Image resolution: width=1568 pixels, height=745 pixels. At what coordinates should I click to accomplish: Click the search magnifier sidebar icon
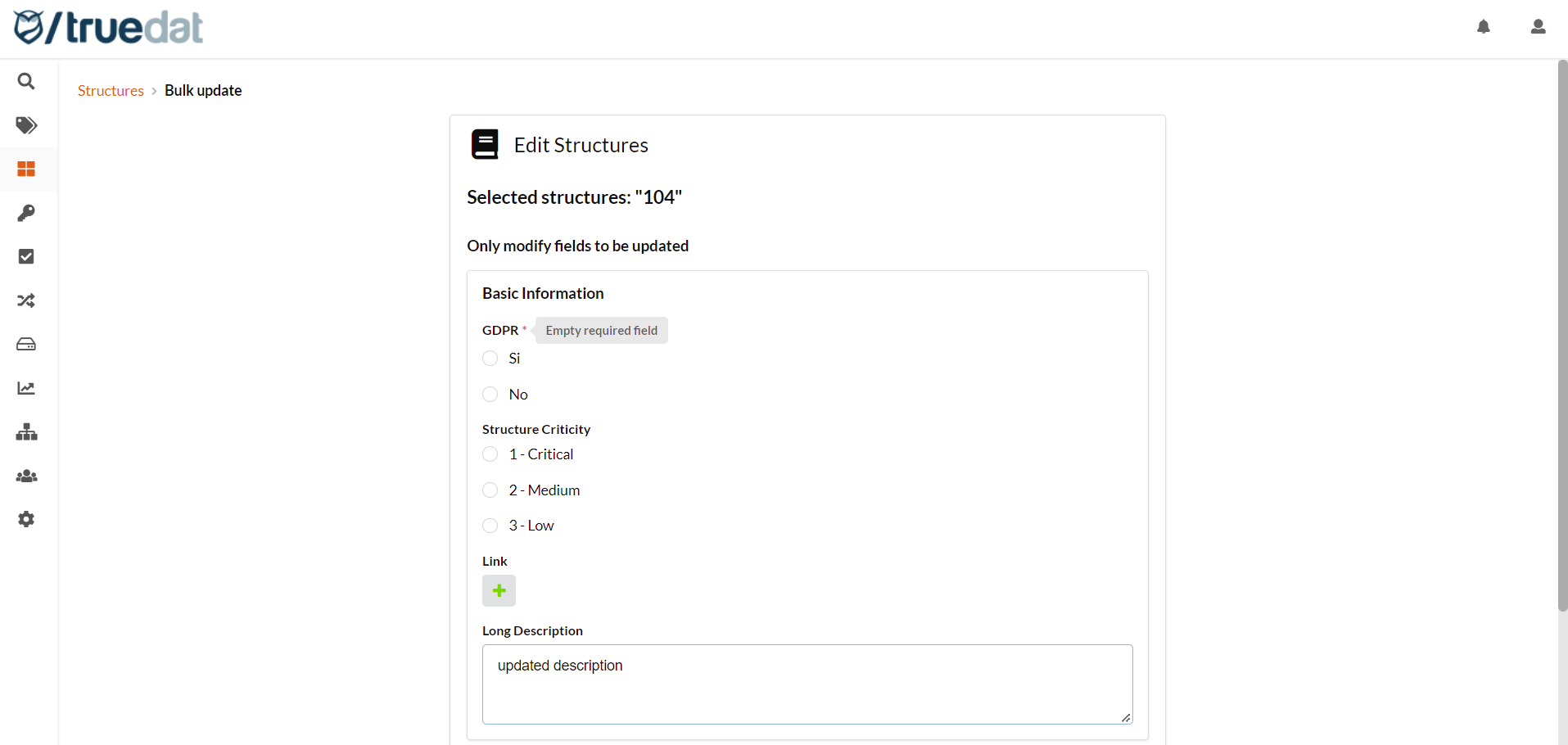(x=26, y=81)
